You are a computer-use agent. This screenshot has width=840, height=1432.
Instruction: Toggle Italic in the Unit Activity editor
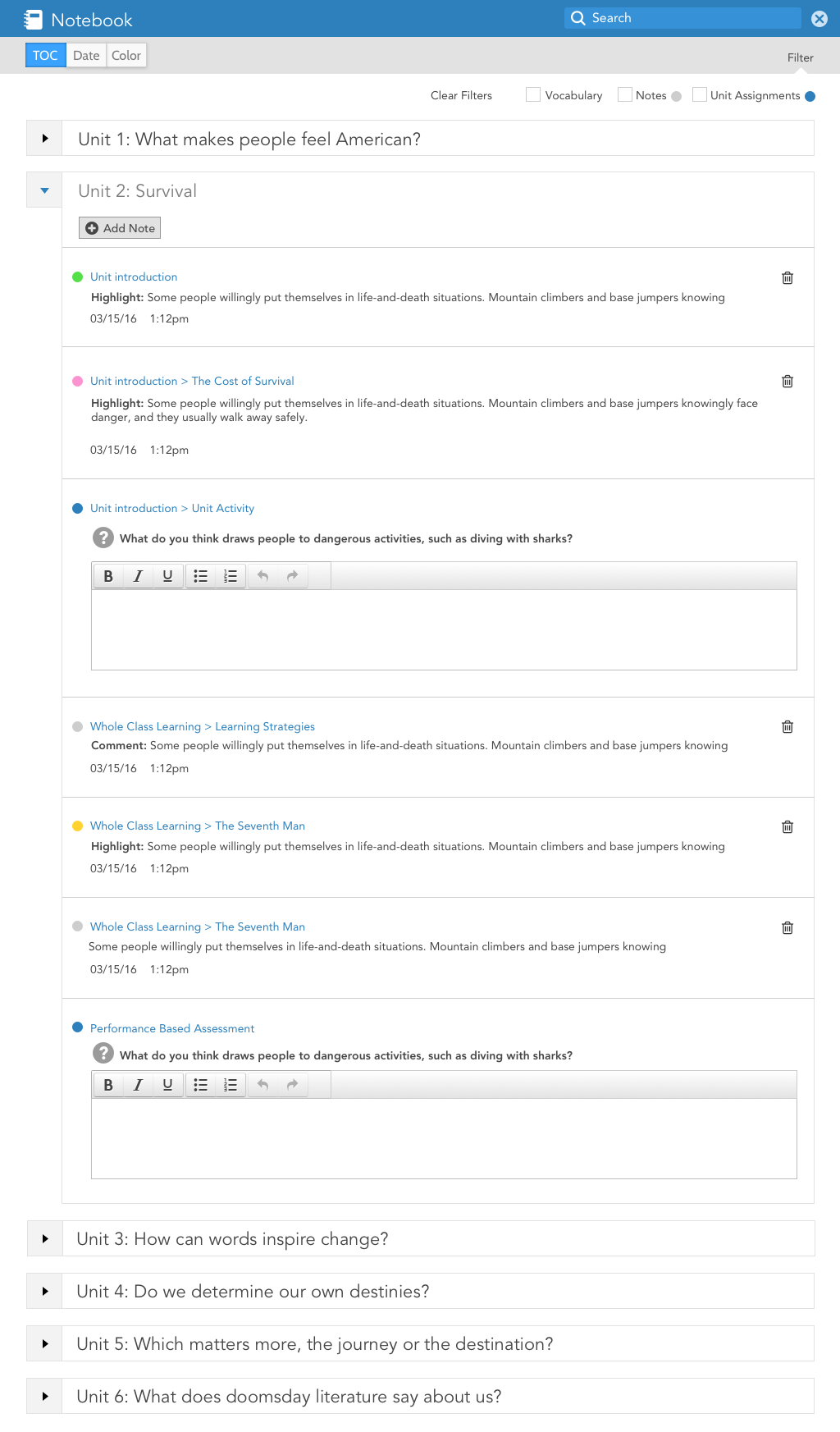(x=138, y=576)
